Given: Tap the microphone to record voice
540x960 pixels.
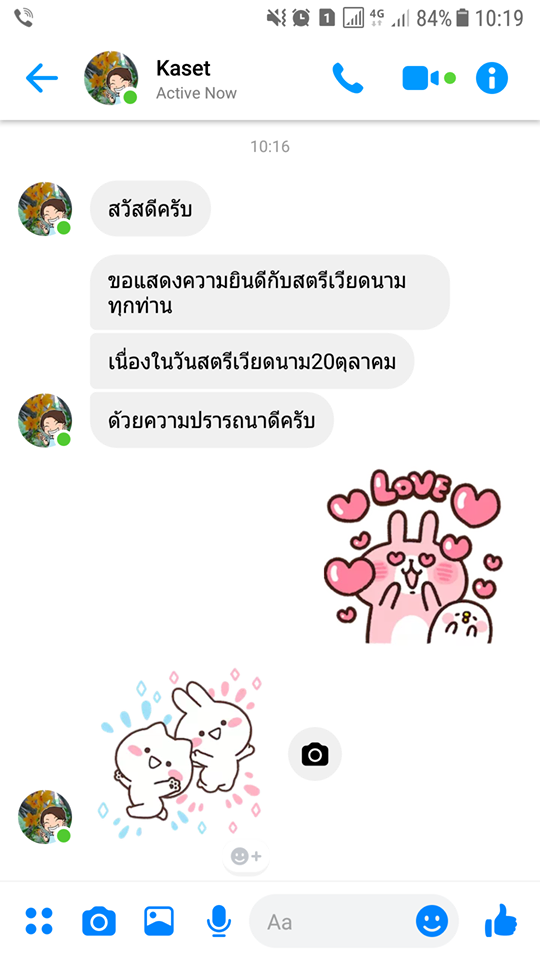Looking at the screenshot, I should tap(219, 921).
